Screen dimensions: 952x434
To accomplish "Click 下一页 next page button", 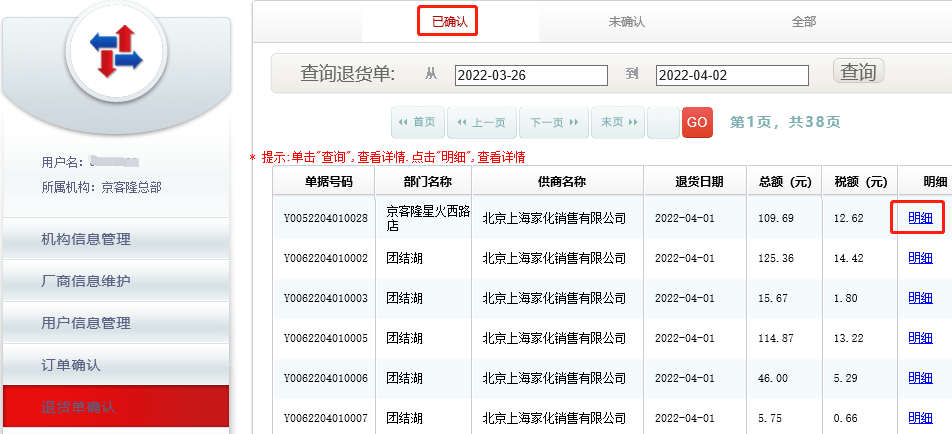I will (553, 122).
